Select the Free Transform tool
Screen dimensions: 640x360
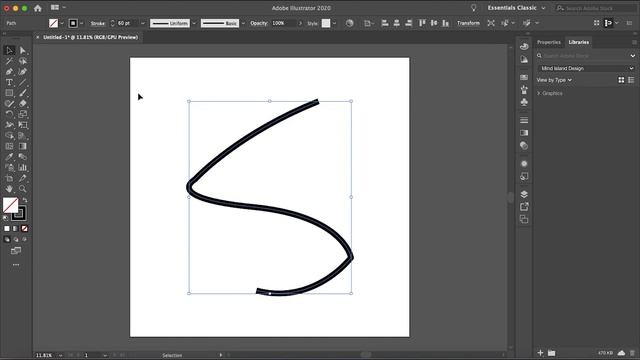pyautogui.click(x=22, y=125)
